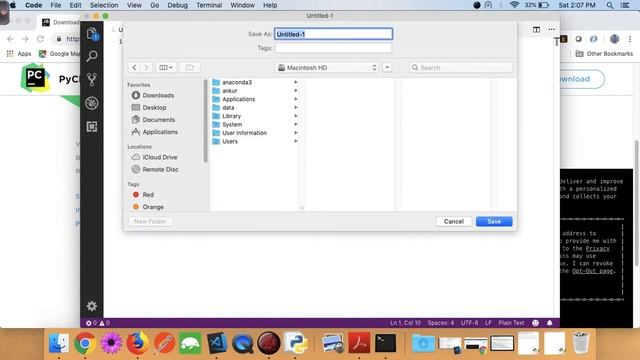Open the Extensions icon in activity bar
Screen dimensions: 640x360
click(x=92, y=127)
